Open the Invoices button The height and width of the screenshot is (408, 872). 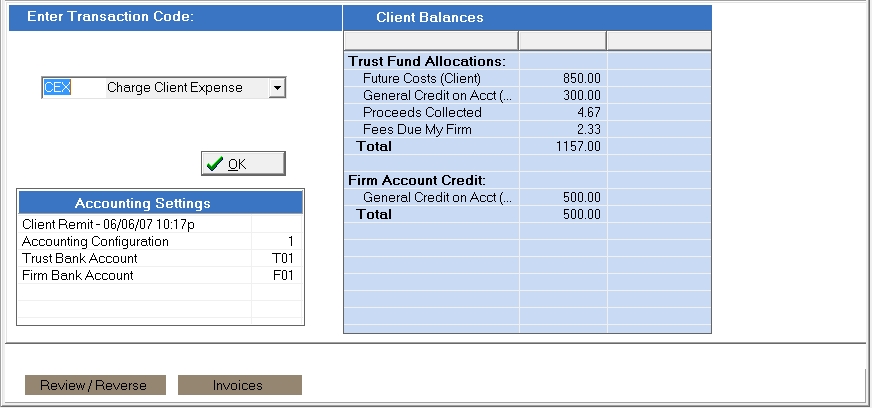tap(239, 385)
